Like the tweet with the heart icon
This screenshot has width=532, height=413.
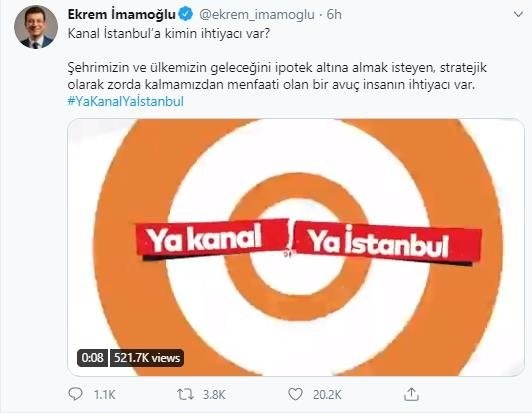click(x=295, y=394)
